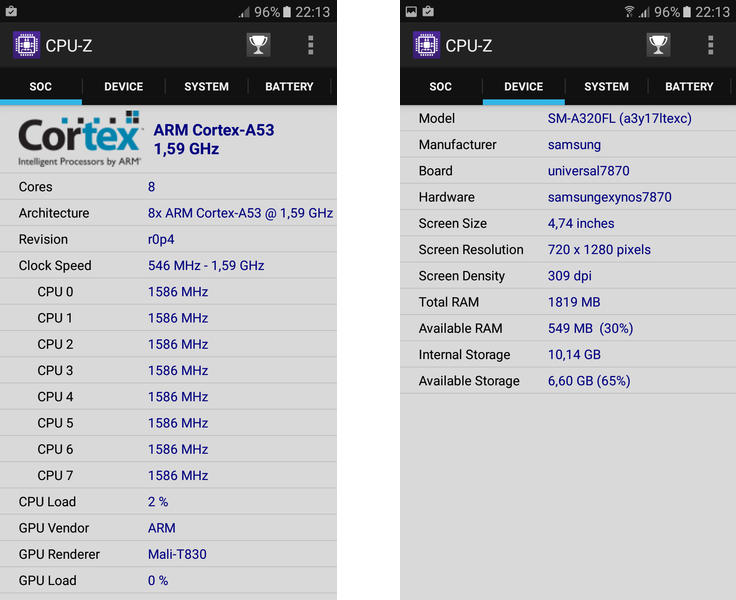736x600 pixels.
Task: Tap Architecture value '8x ARM Cortex-A53 @ 1,59 GHz'
Action: click(x=240, y=213)
